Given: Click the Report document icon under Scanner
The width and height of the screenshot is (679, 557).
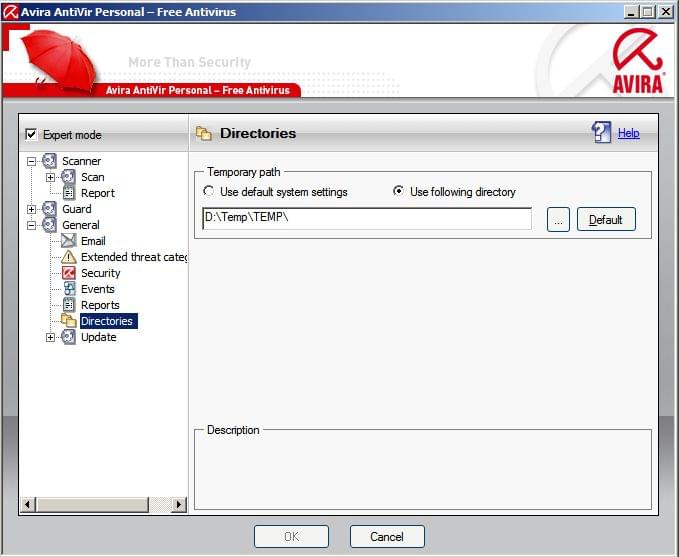Looking at the screenshot, I should point(68,193).
